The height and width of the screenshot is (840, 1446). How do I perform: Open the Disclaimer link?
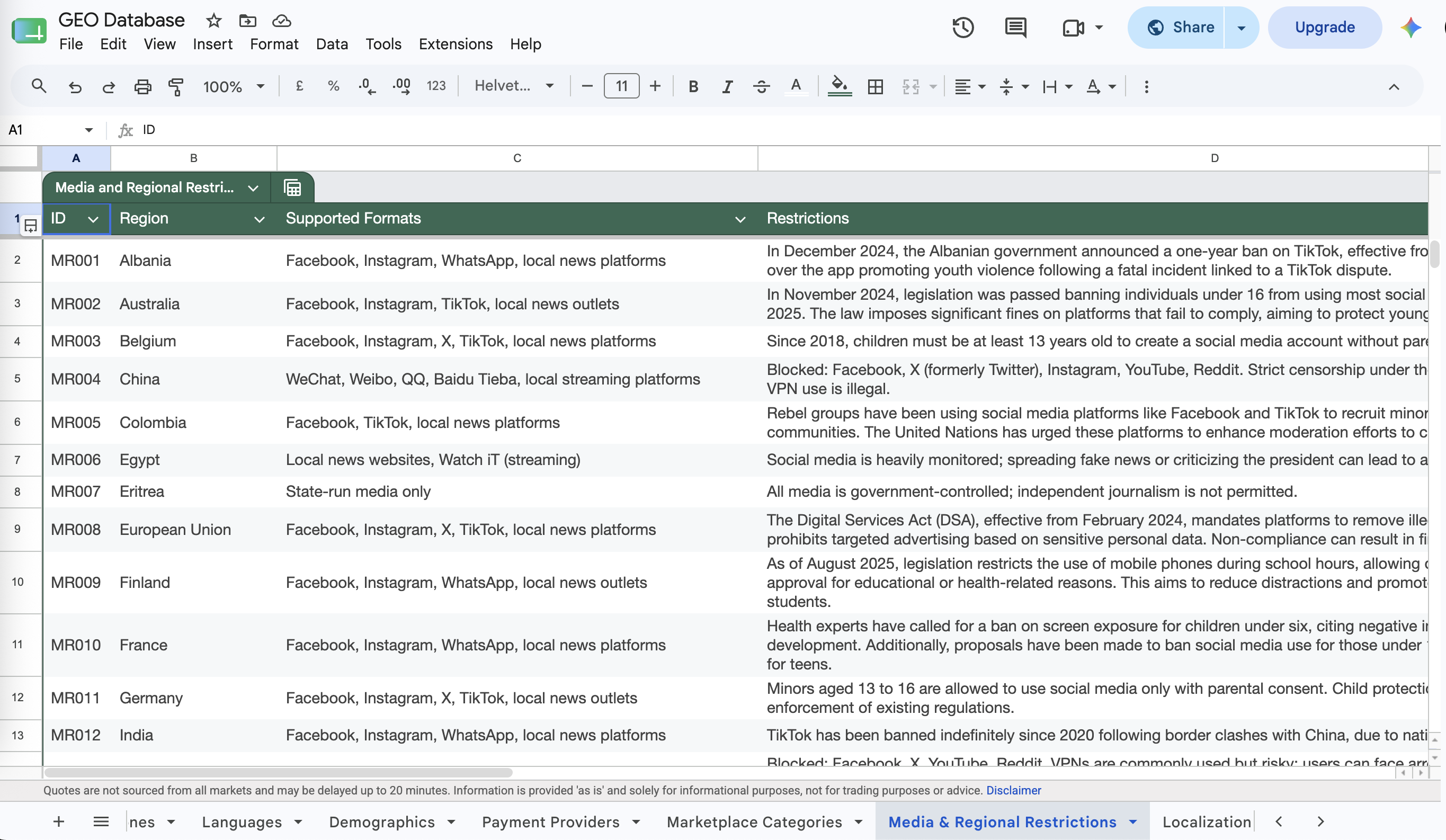click(1013, 790)
